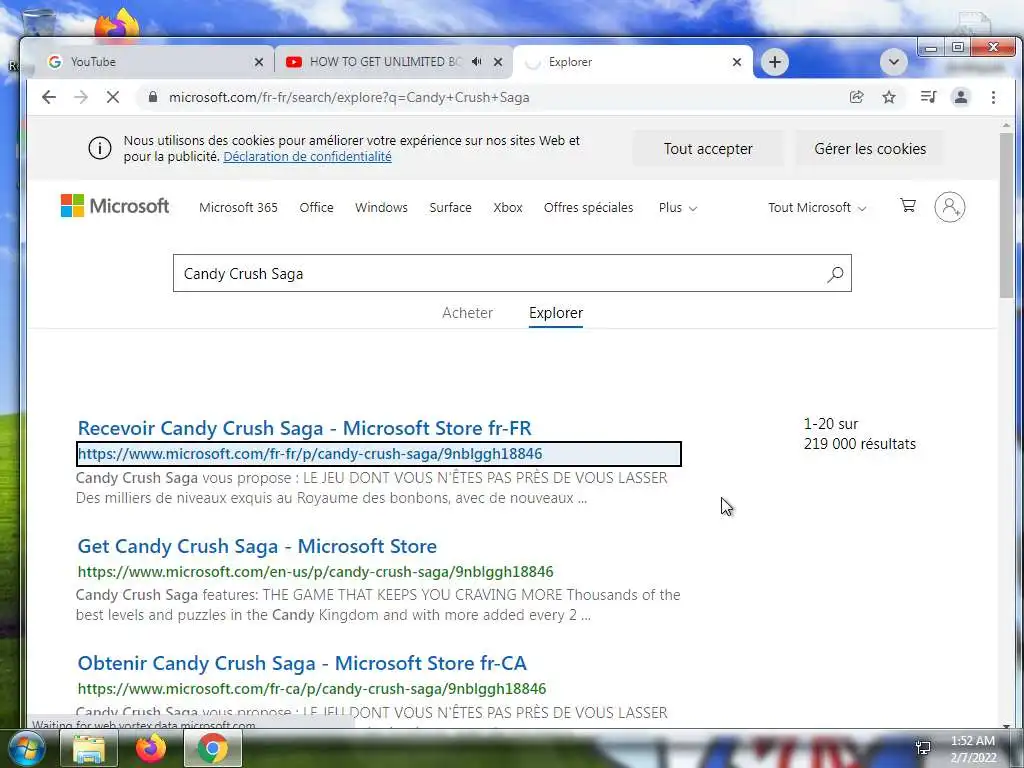Open the media control icon in Chrome toolbar

point(928,97)
